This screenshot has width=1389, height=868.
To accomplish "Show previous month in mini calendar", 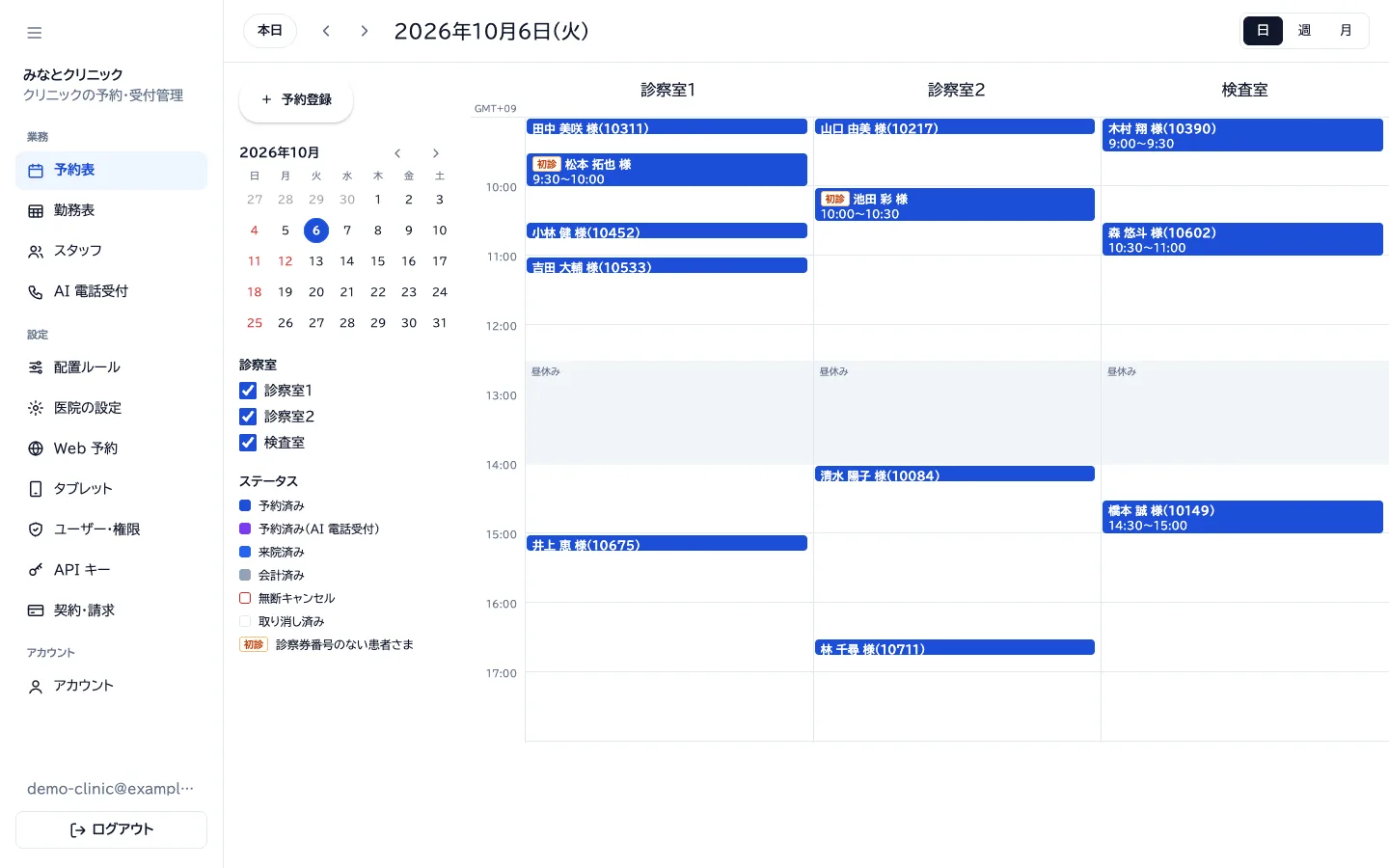I will pyautogui.click(x=397, y=153).
